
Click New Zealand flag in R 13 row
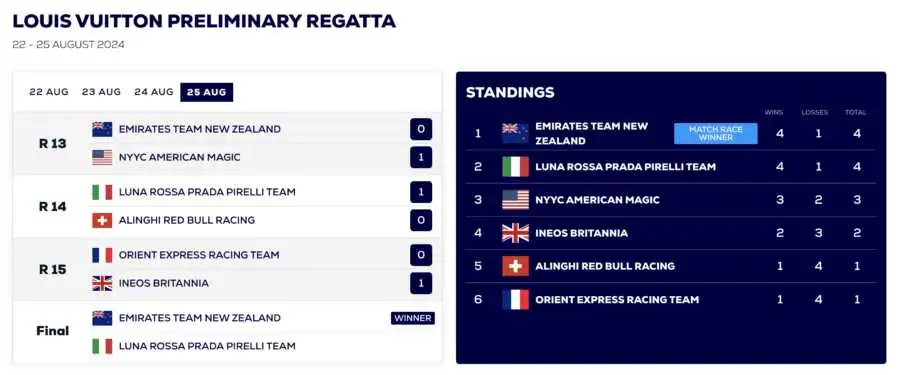point(102,129)
